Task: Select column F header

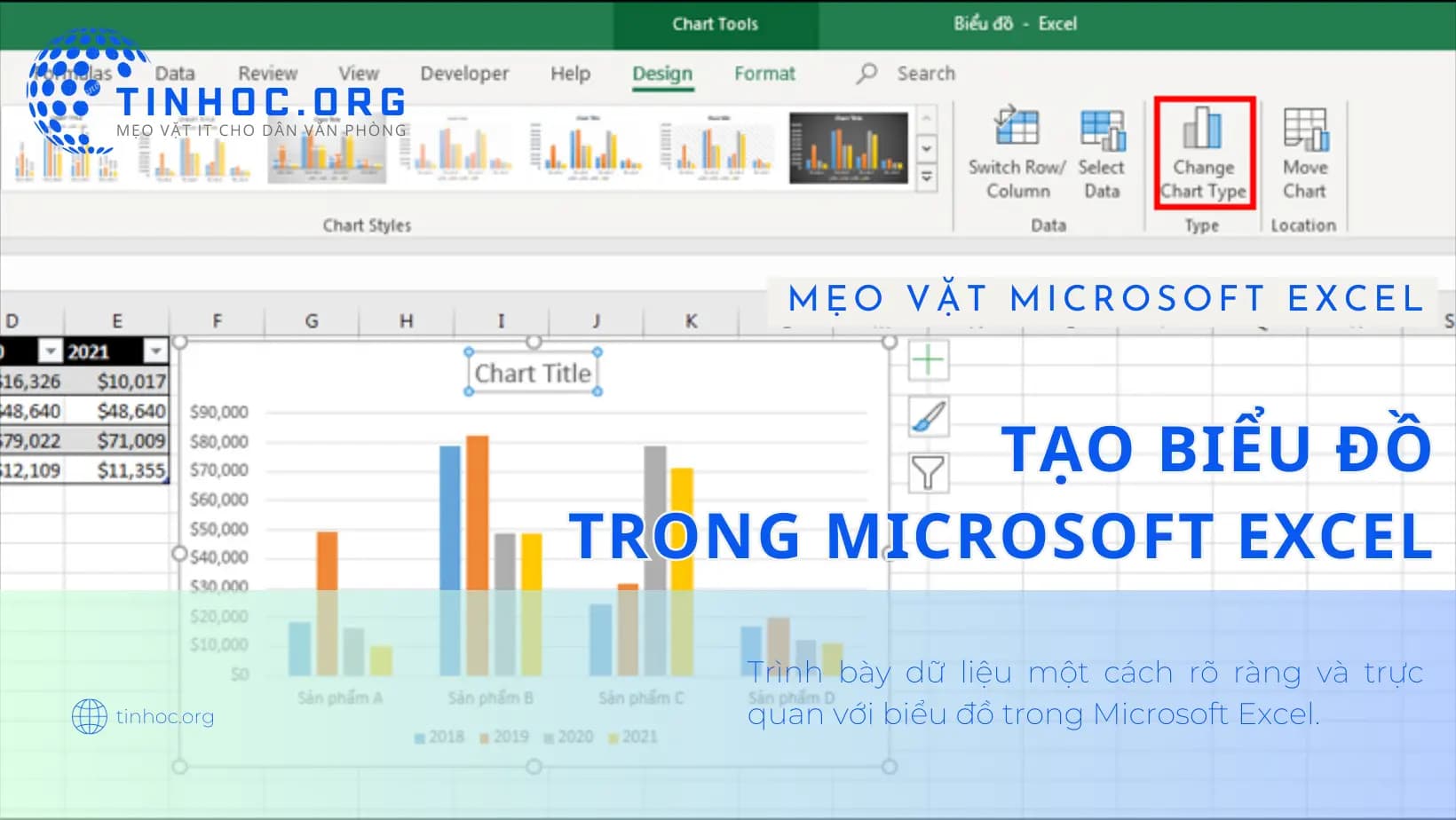Action: (x=218, y=321)
